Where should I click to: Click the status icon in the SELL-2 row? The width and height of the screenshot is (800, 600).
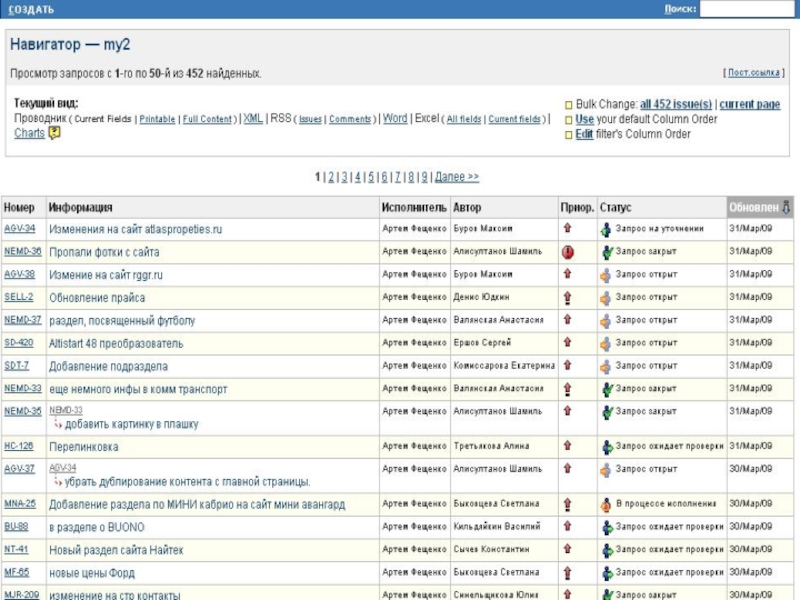coord(606,298)
